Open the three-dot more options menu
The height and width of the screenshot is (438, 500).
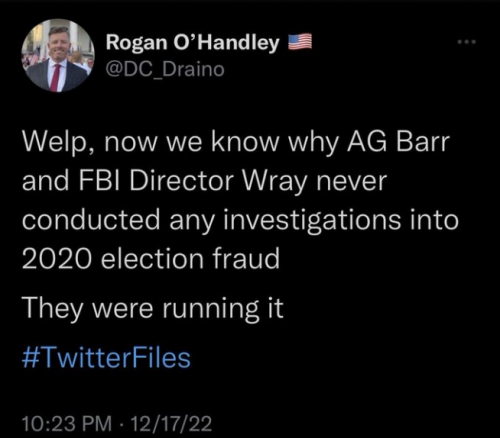click(x=467, y=42)
